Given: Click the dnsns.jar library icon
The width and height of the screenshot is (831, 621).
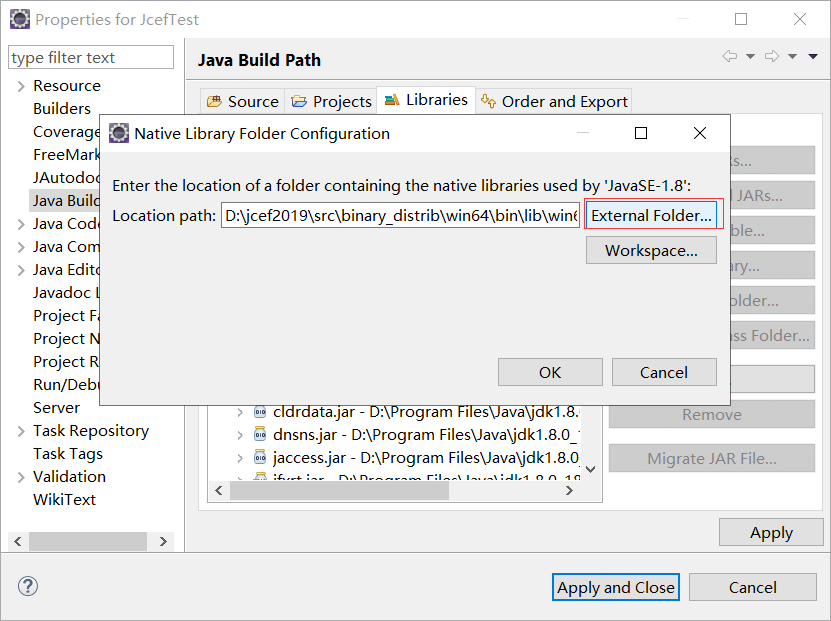Looking at the screenshot, I should coord(260,435).
